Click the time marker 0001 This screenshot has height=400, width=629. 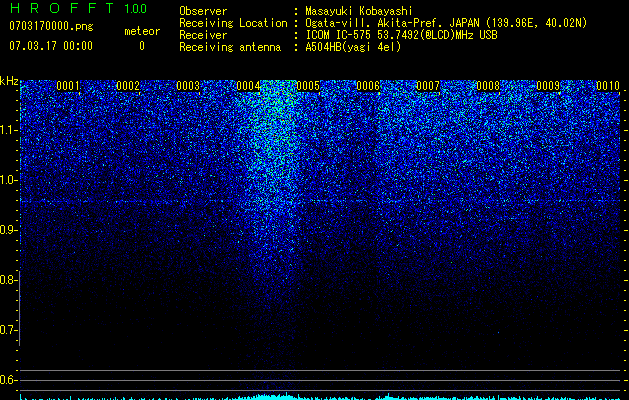(x=68, y=86)
